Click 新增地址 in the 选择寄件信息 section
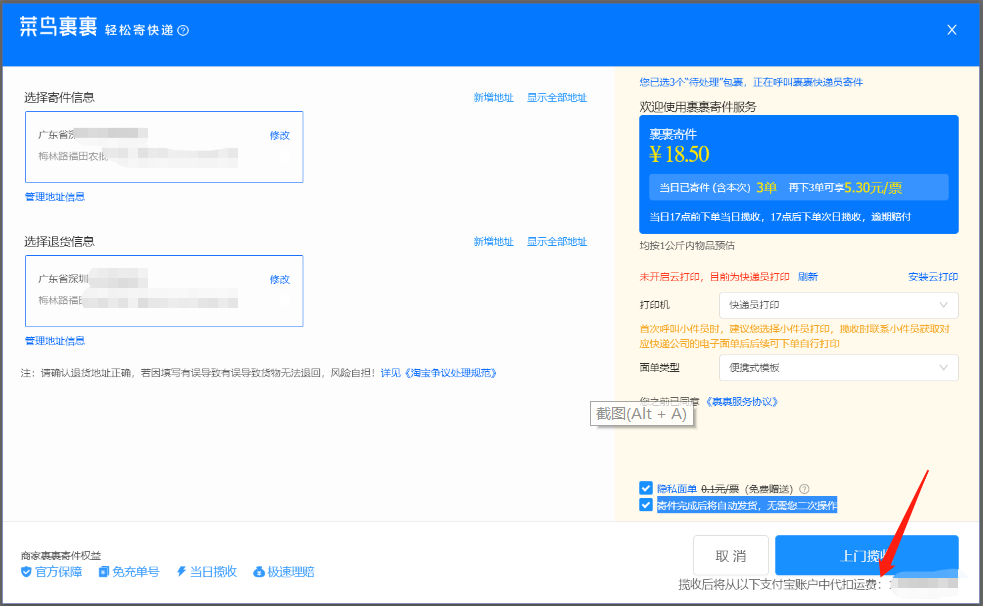Viewport: 983px width, 606px height. (x=493, y=97)
